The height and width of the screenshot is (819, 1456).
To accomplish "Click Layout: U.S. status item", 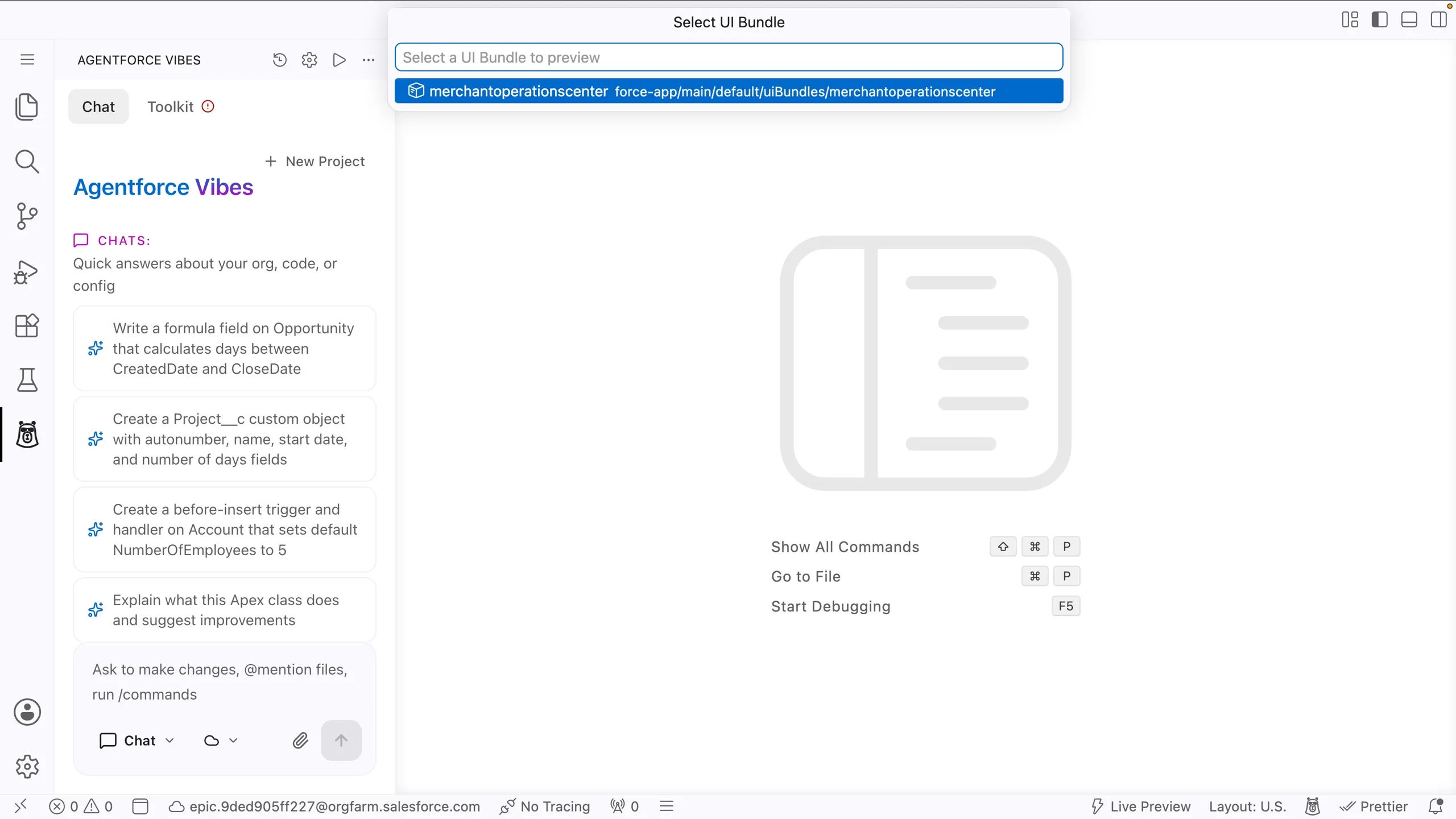I will (1247, 806).
